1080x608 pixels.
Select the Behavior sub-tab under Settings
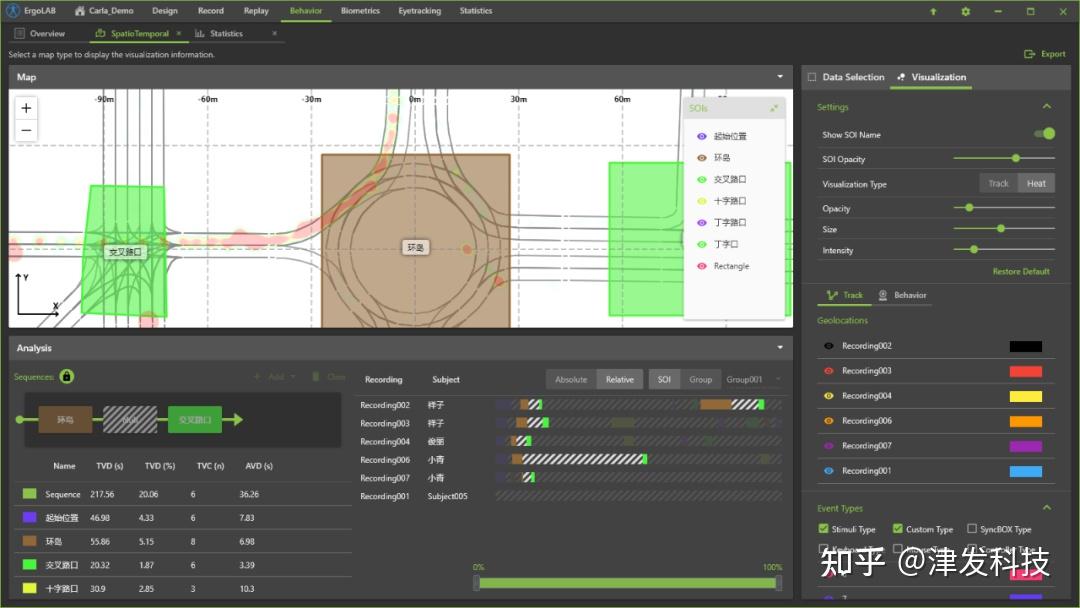pyautogui.click(x=902, y=295)
